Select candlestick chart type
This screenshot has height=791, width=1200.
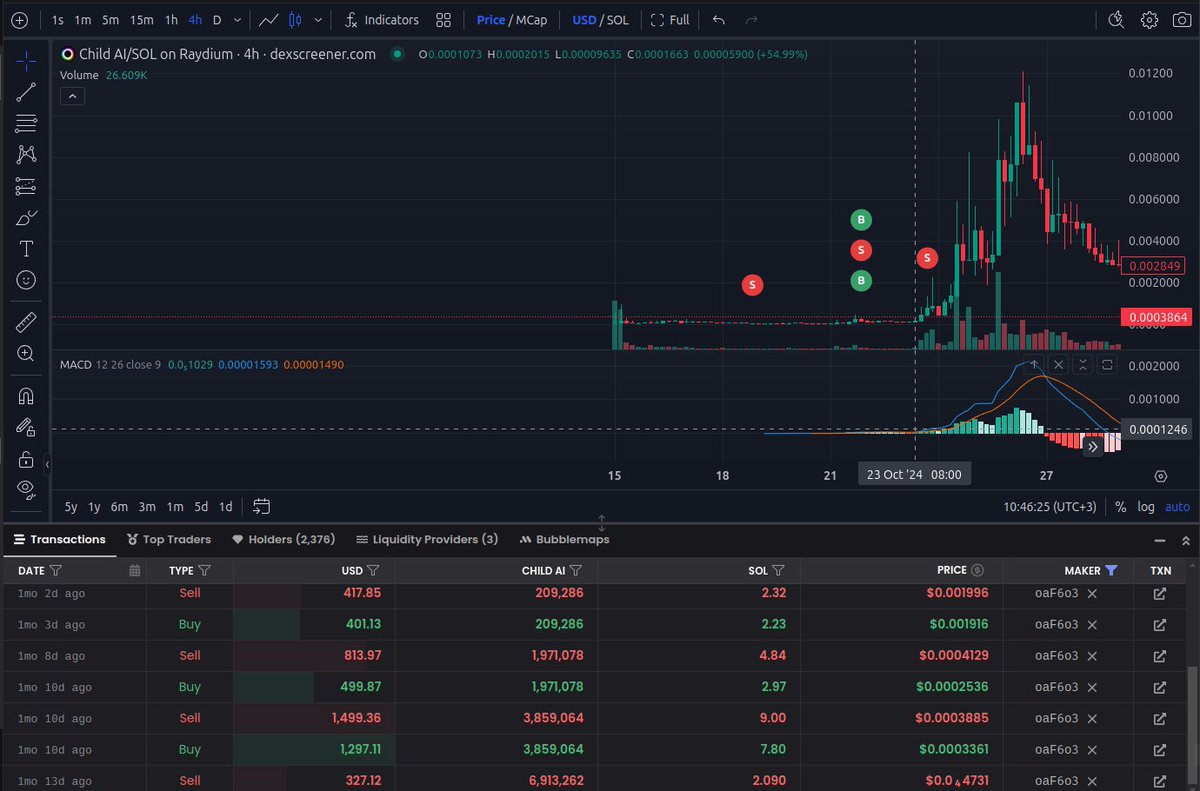[x=294, y=20]
